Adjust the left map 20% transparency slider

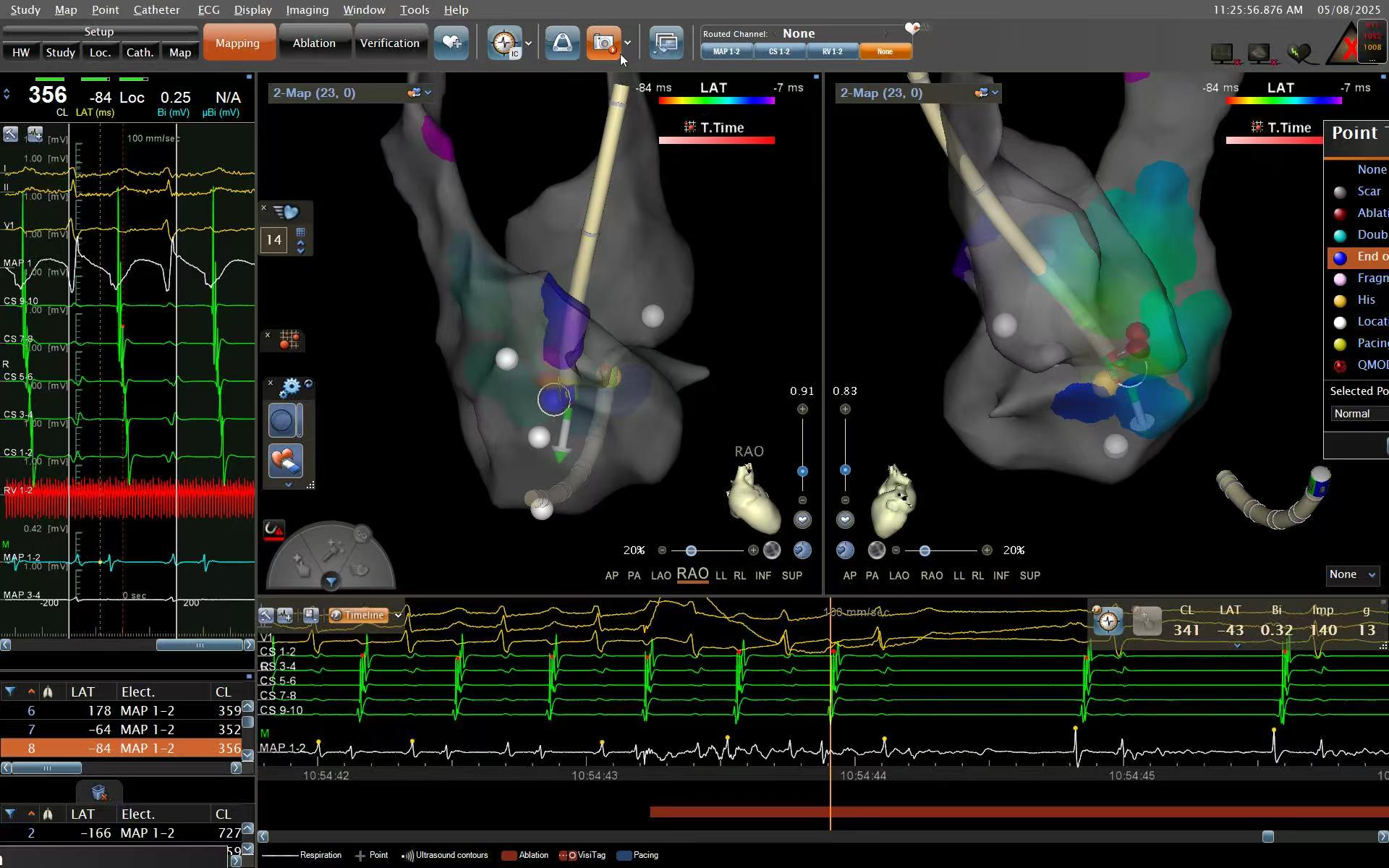pyautogui.click(x=691, y=551)
